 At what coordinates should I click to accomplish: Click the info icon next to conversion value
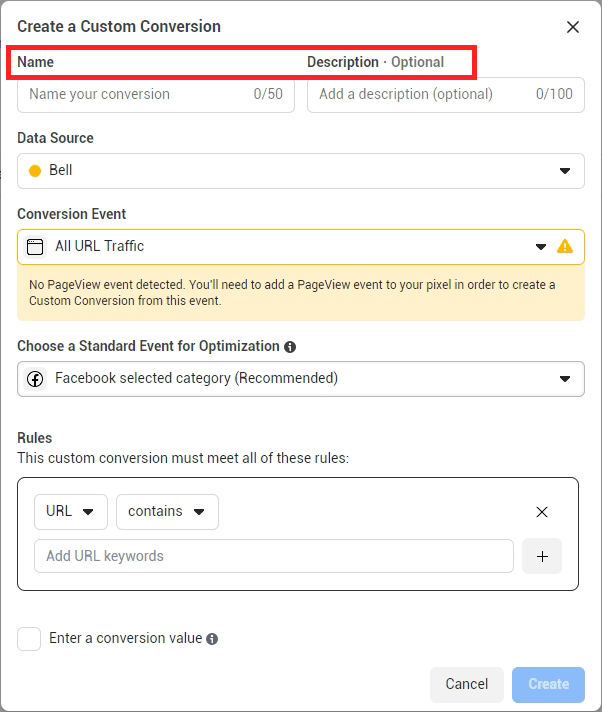(212, 639)
